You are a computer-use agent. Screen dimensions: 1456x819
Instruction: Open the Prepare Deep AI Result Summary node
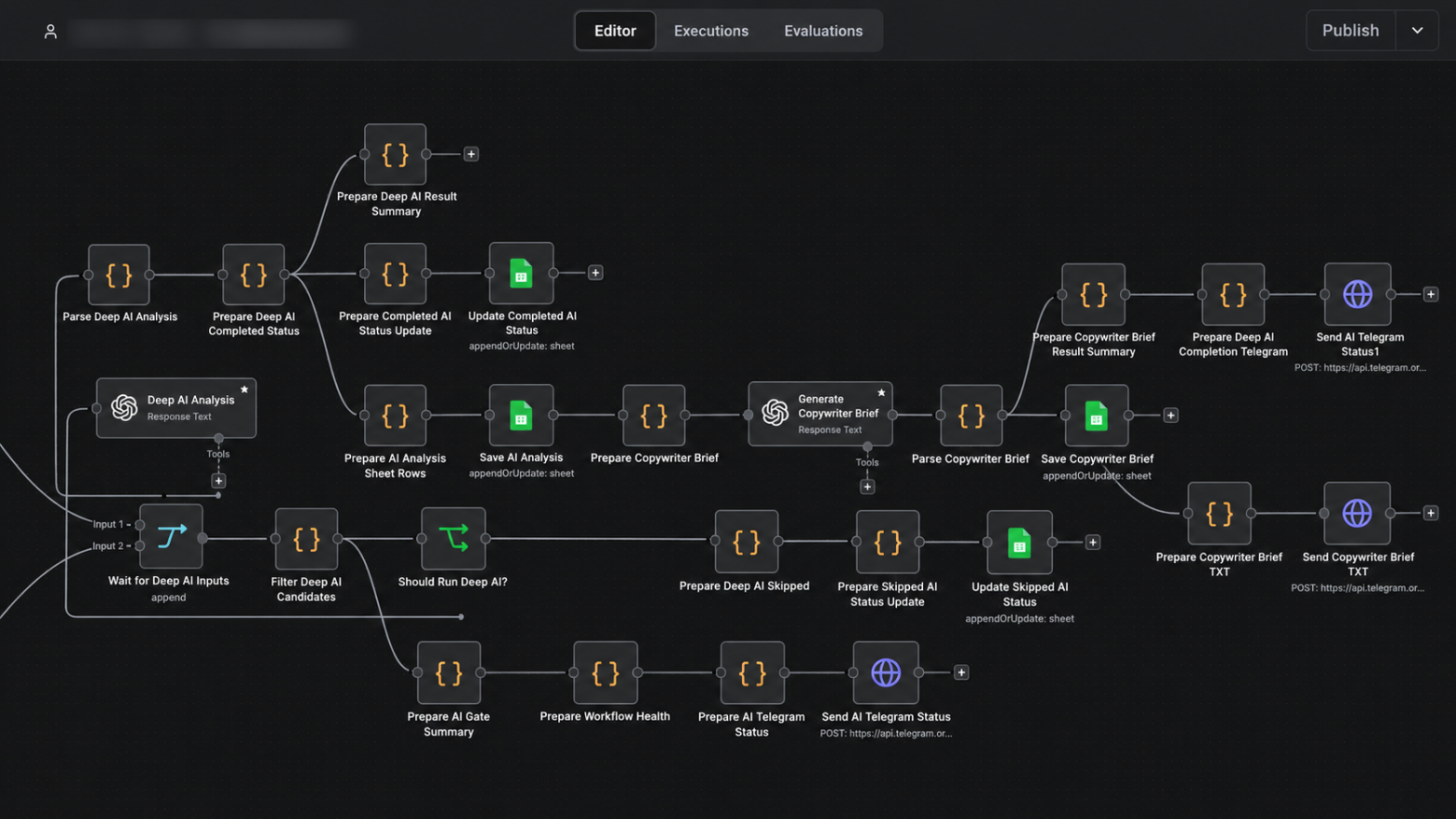(395, 154)
